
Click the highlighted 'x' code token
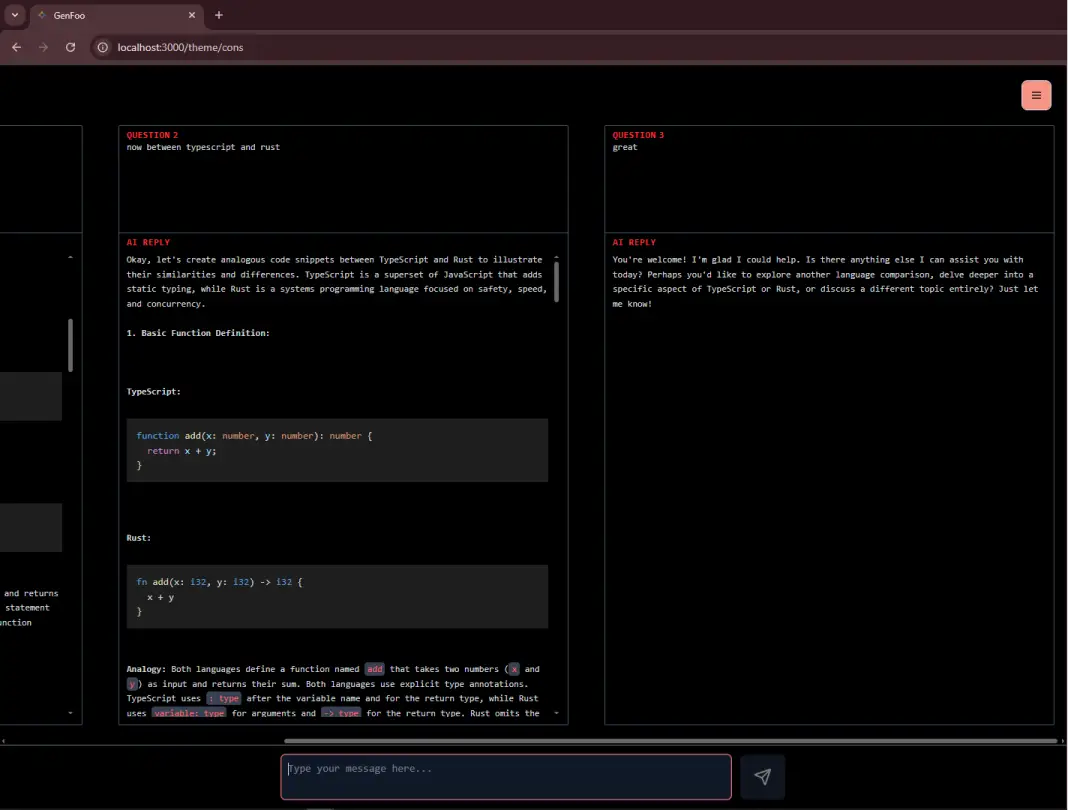[513, 669]
